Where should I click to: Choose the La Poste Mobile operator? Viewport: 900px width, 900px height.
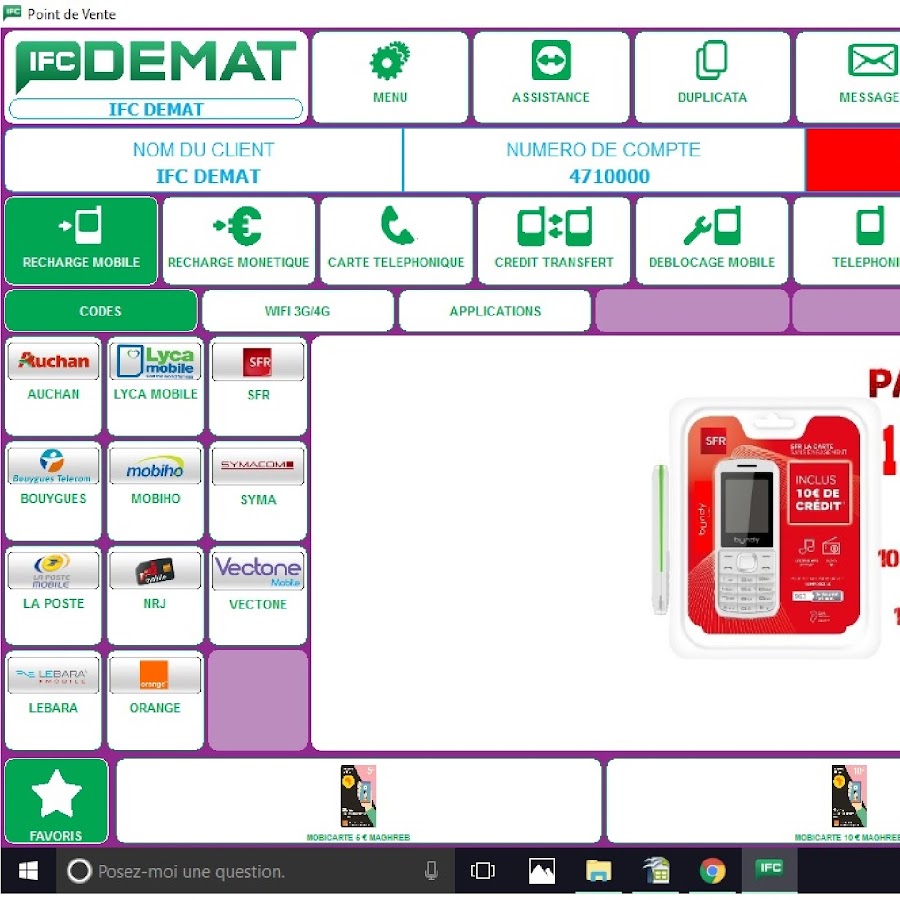(x=53, y=596)
